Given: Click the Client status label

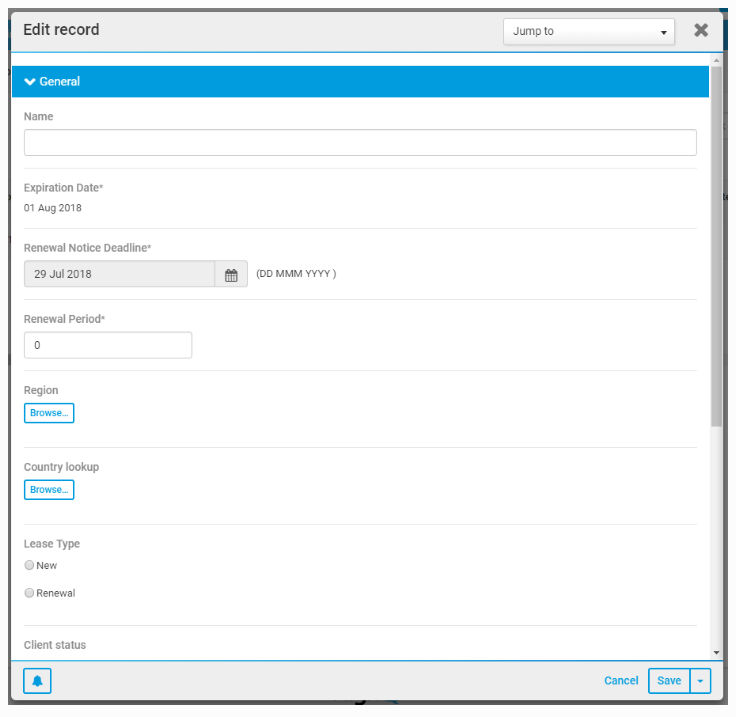Looking at the screenshot, I should [55, 645].
